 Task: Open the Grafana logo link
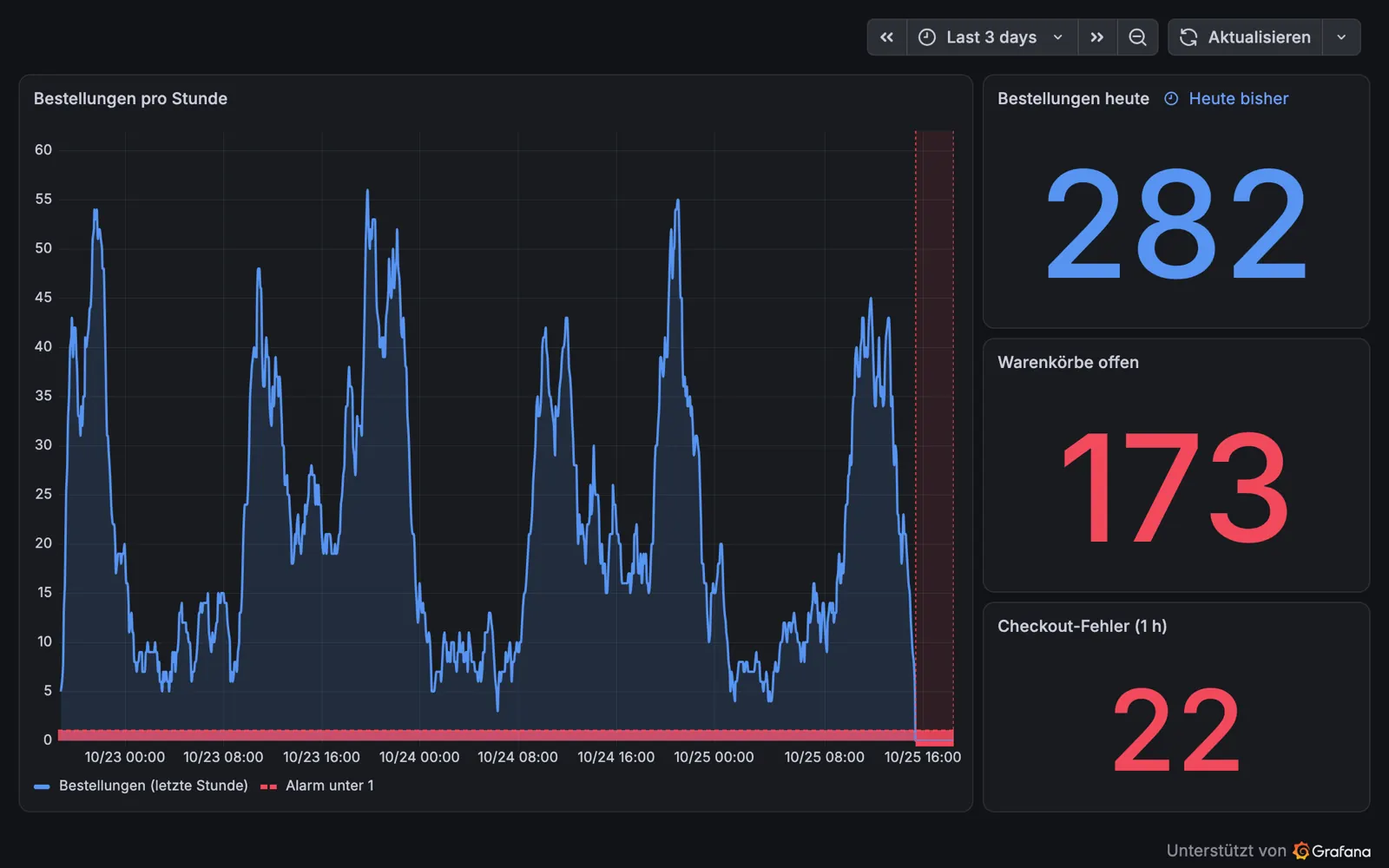(1332, 851)
